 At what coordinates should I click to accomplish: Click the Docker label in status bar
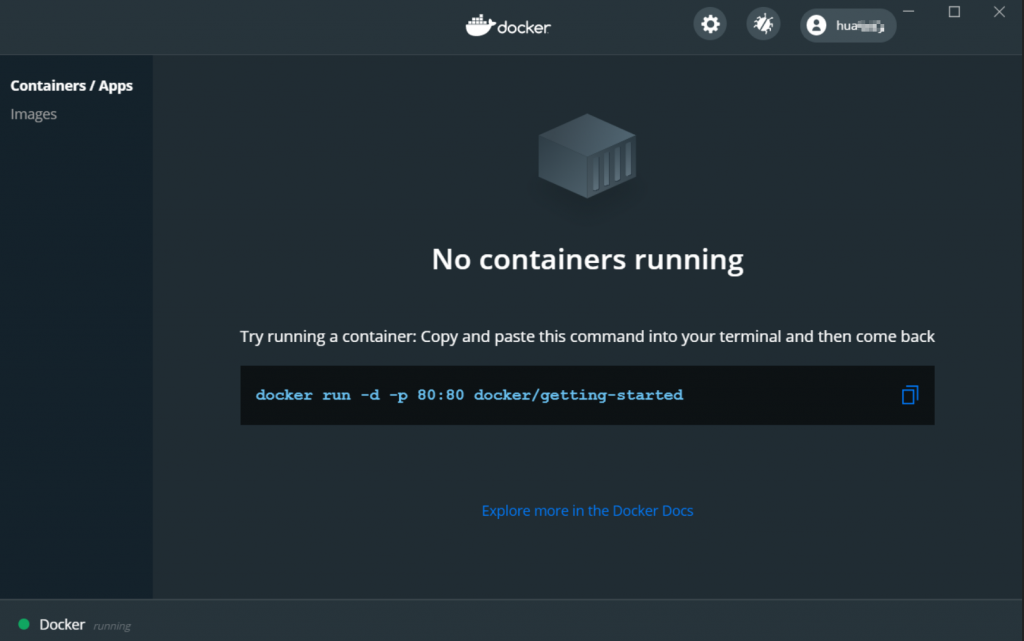point(62,625)
